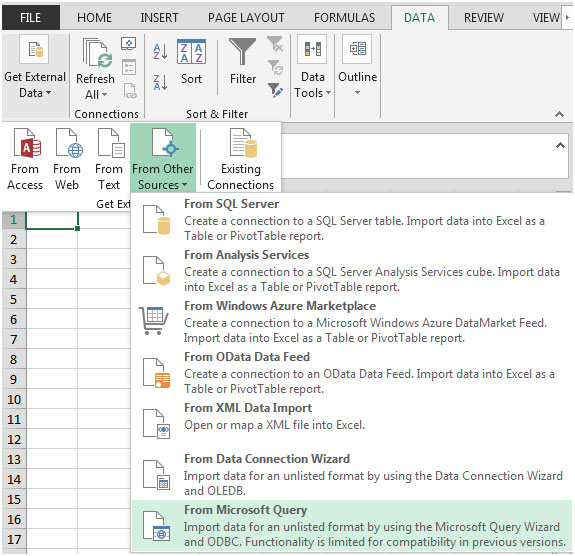Select row header 2
The height and width of the screenshot is (556, 575).
click(x=14, y=239)
